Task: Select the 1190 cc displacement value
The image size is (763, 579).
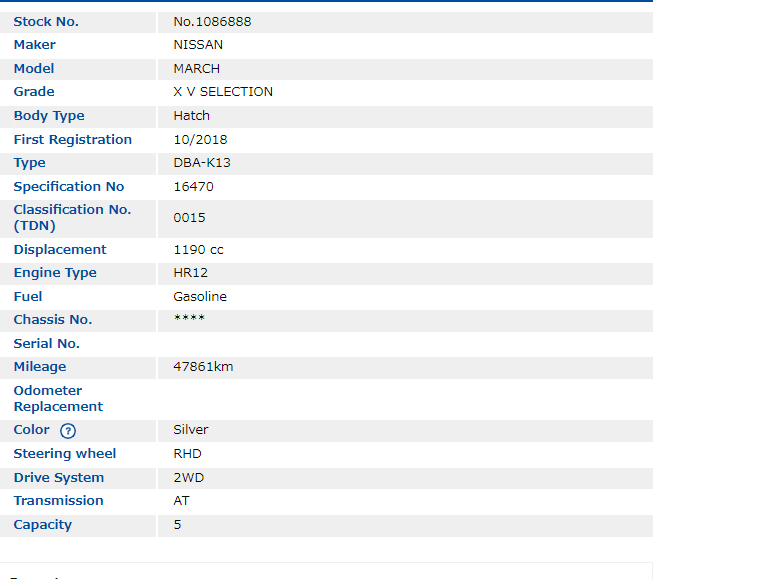Action: [198, 250]
